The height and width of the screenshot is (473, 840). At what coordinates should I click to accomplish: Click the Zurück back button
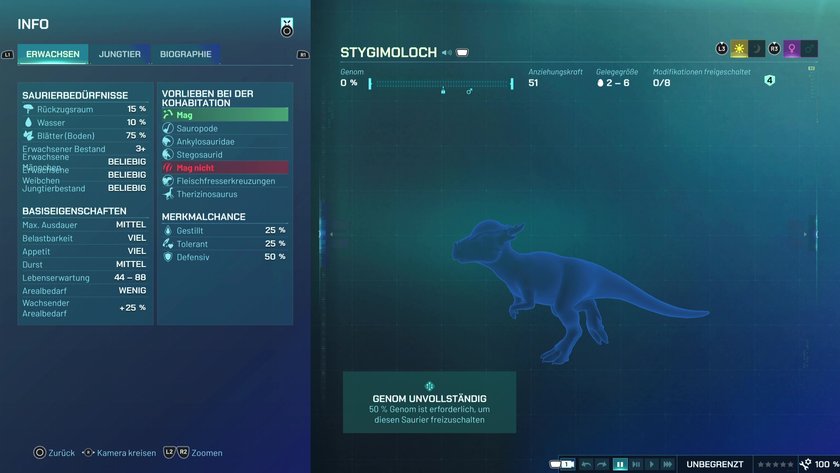(54, 453)
